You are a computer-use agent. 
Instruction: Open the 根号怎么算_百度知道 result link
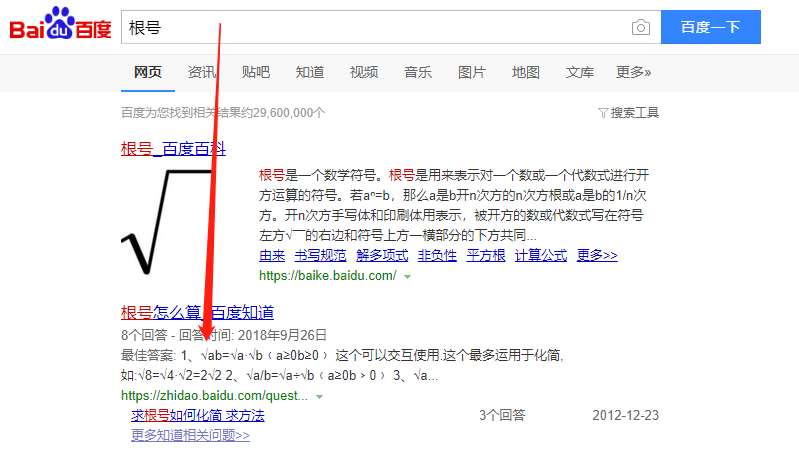click(197, 312)
